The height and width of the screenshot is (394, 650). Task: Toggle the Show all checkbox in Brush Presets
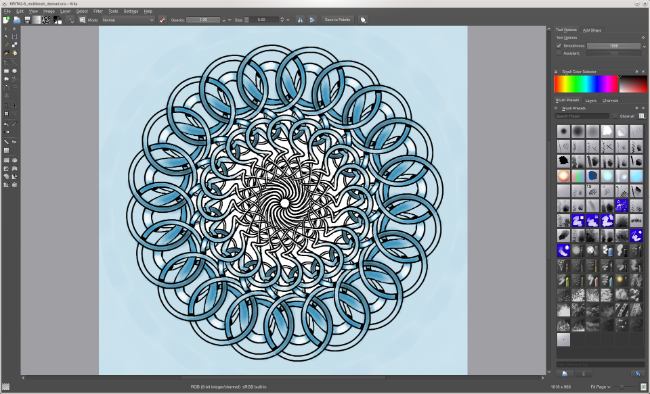click(615, 116)
